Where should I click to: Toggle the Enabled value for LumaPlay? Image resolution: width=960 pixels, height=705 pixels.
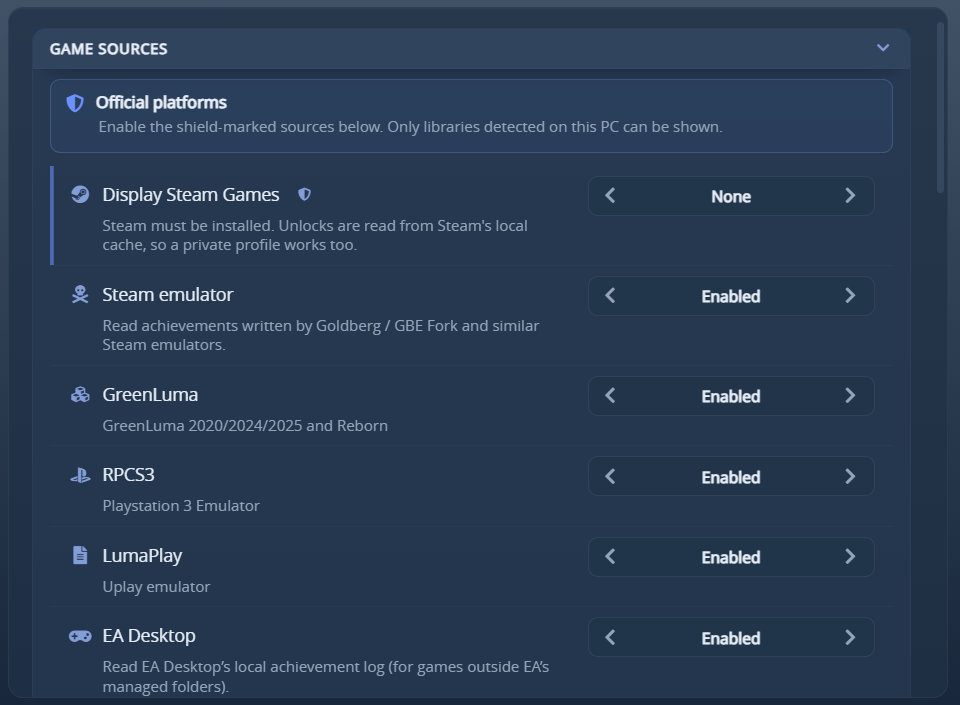[x=731, y=558]
